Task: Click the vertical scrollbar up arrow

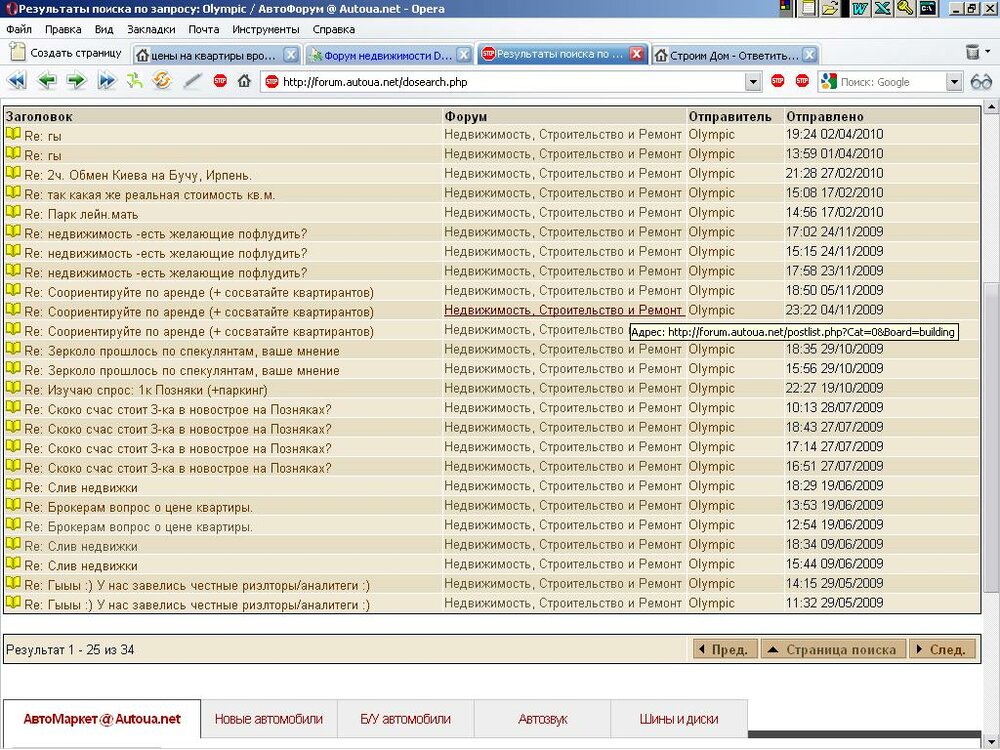Action: click(x=992, y=106)
